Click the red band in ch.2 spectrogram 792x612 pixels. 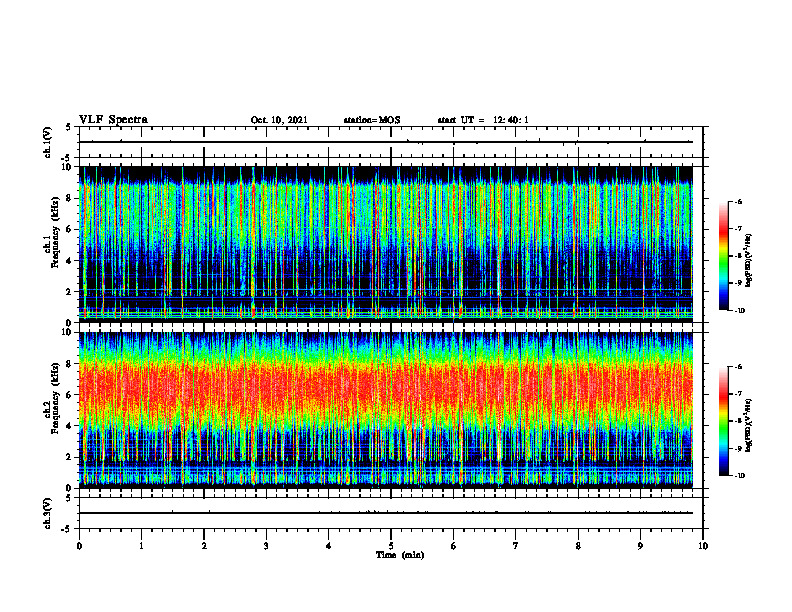point(386,386)
